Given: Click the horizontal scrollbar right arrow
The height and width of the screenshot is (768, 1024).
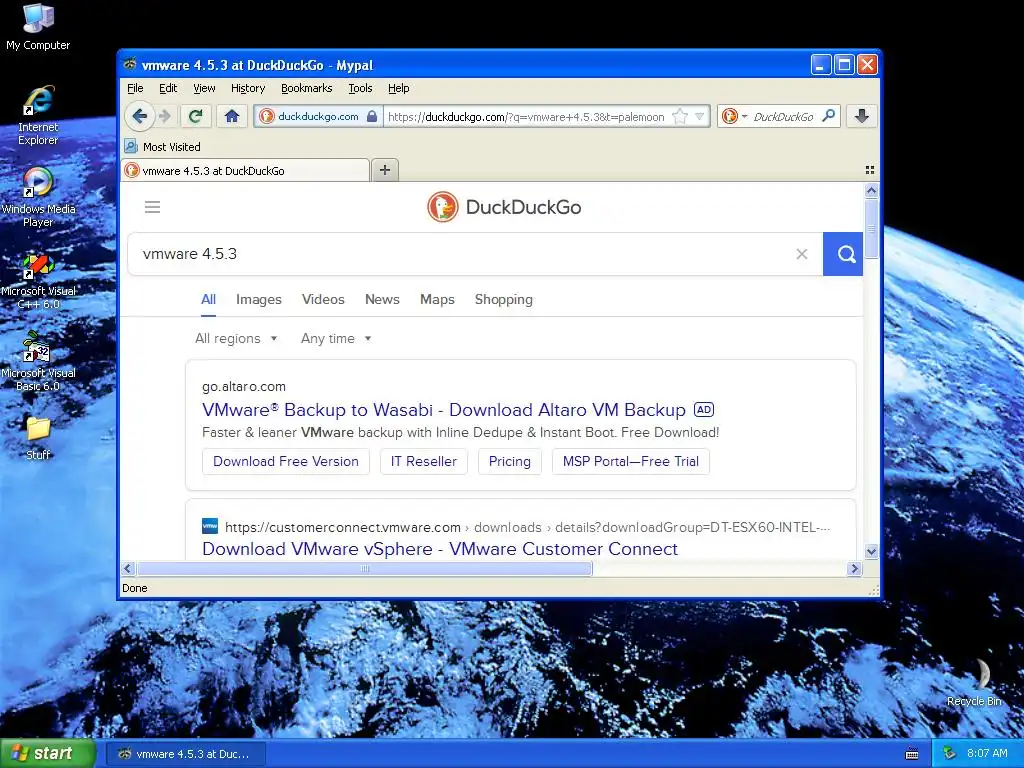Looking at the screenshot, I should click(854, 568).
